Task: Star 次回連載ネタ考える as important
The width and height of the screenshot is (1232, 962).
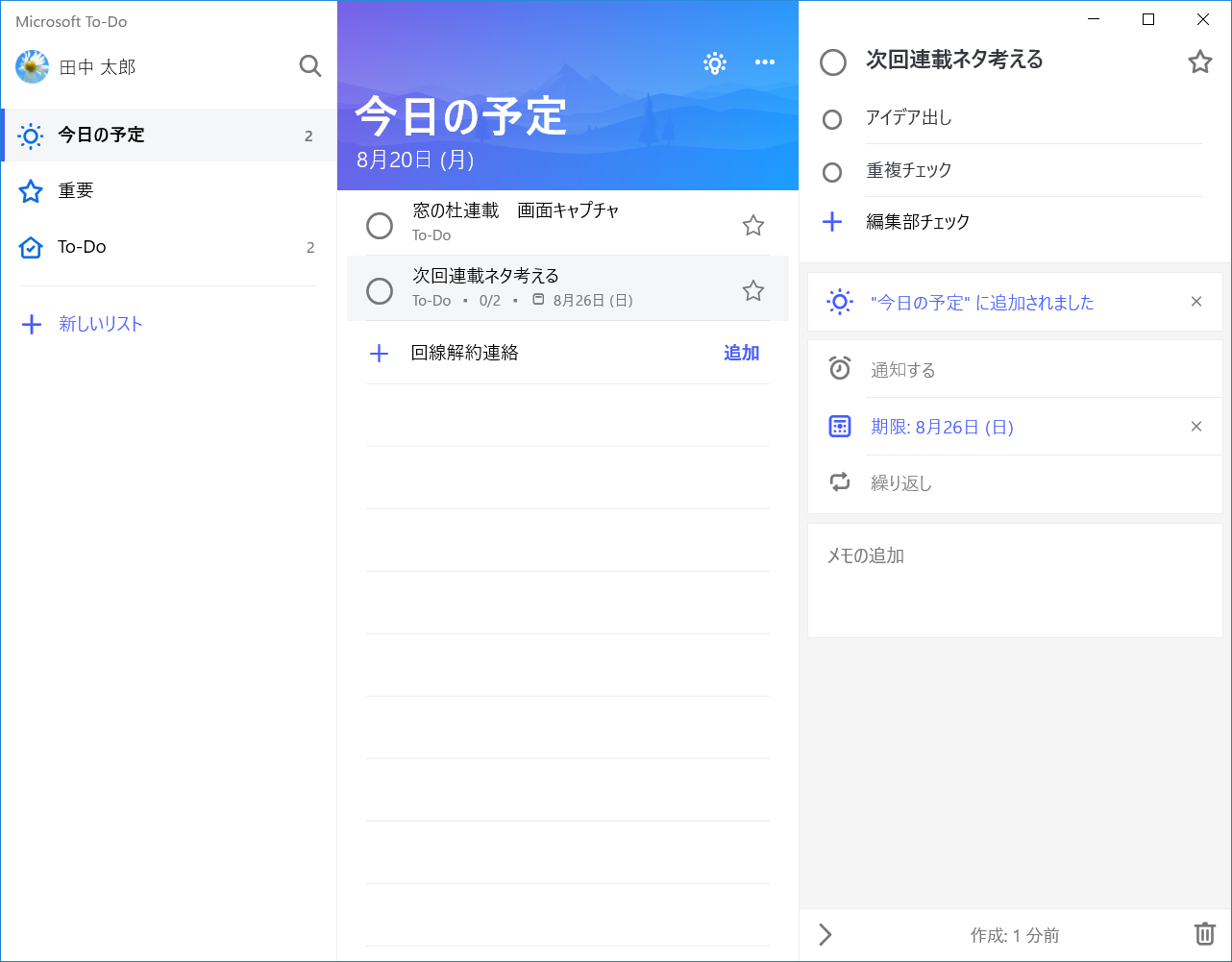Action: (1199, 61)
